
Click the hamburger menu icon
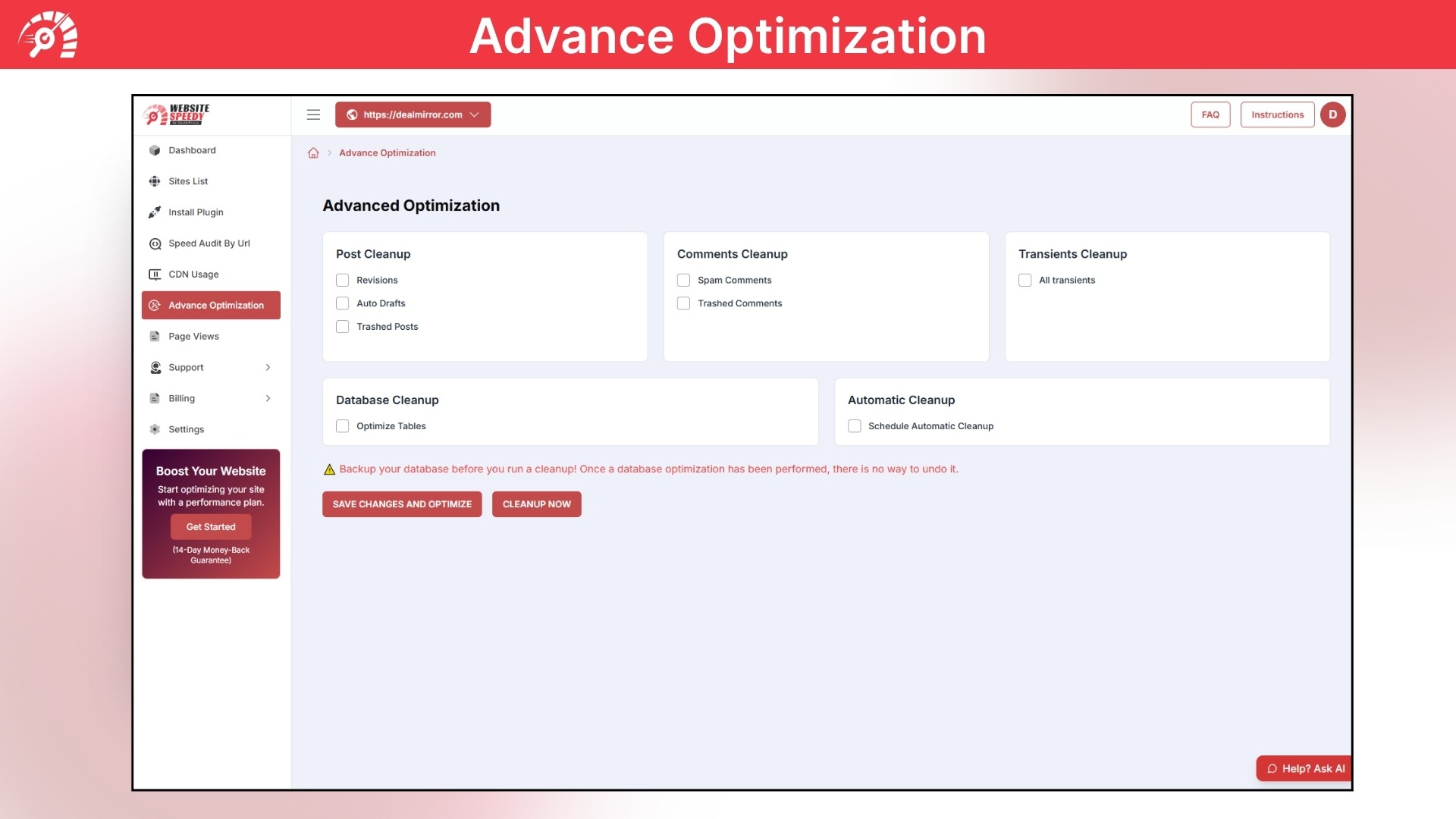(313, 115)
